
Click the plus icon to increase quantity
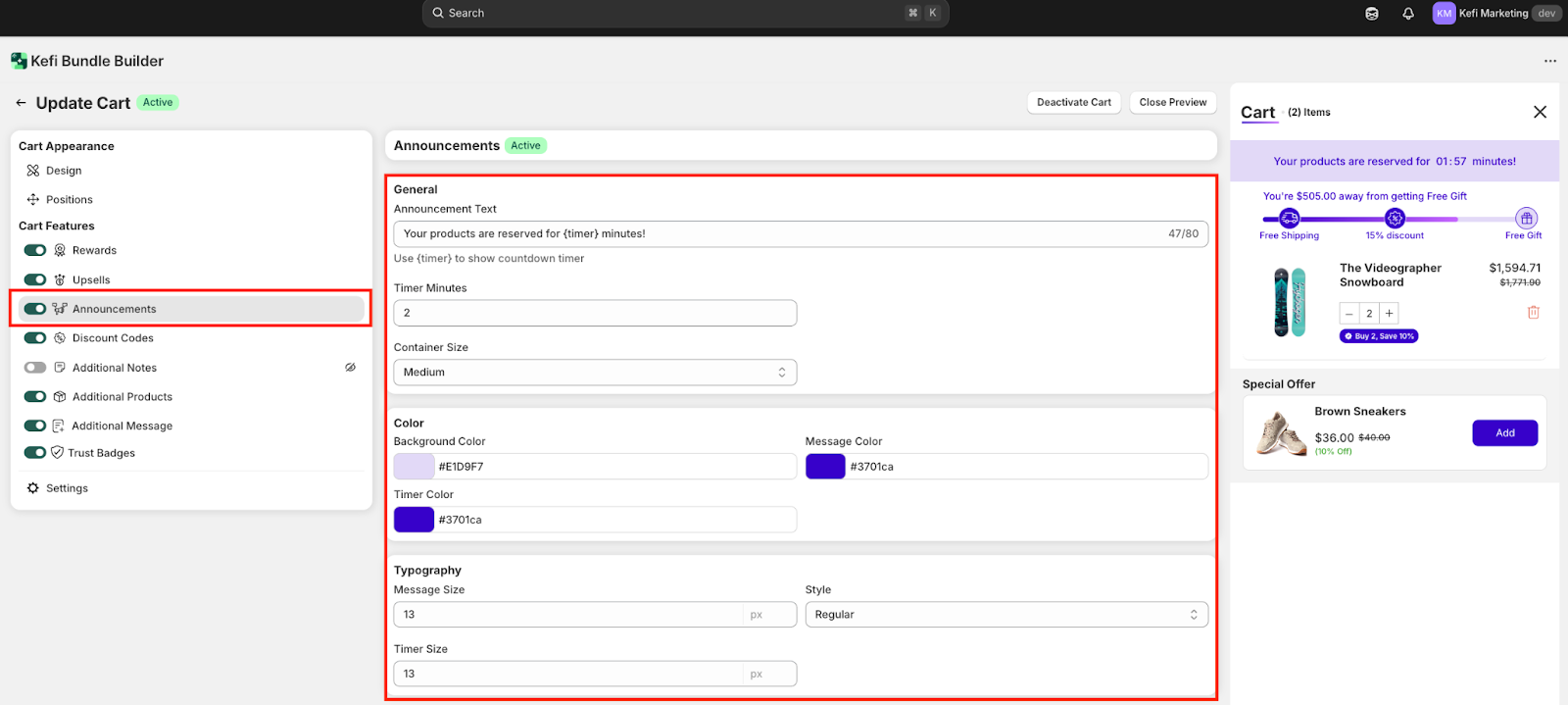(x=1389, y=314)
